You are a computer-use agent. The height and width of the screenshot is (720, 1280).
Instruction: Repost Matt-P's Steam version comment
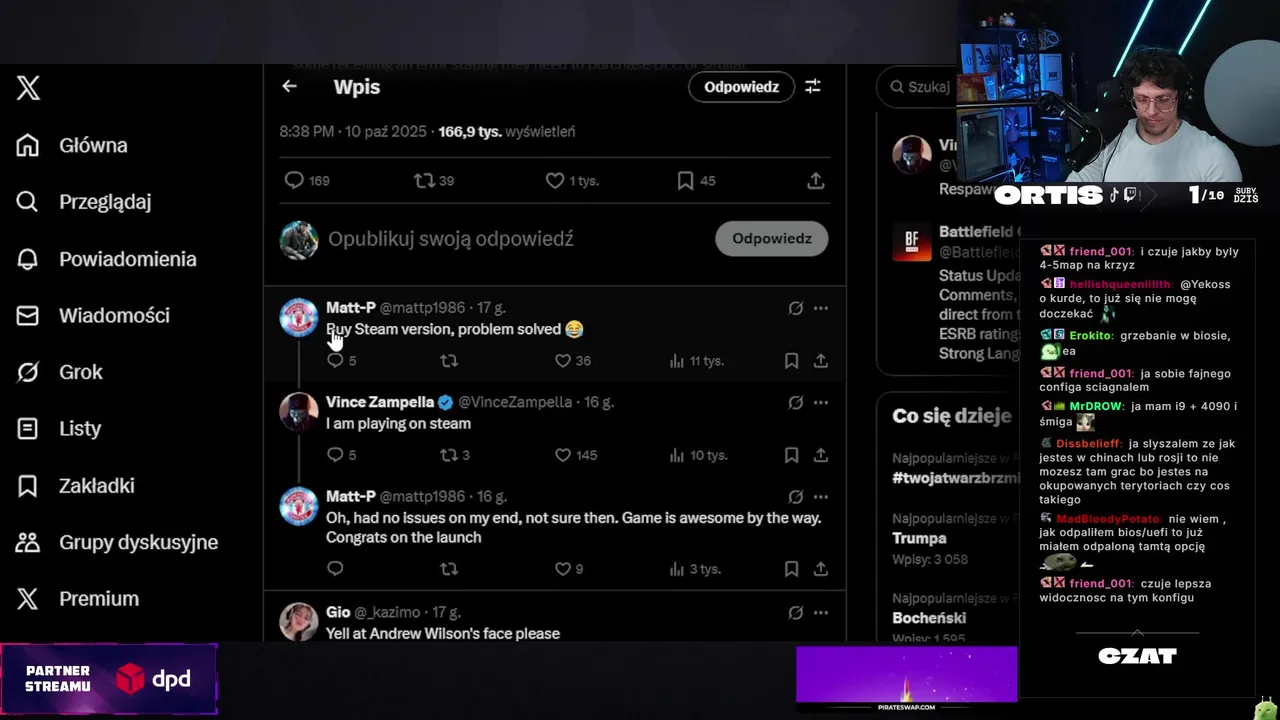[449, 361]
